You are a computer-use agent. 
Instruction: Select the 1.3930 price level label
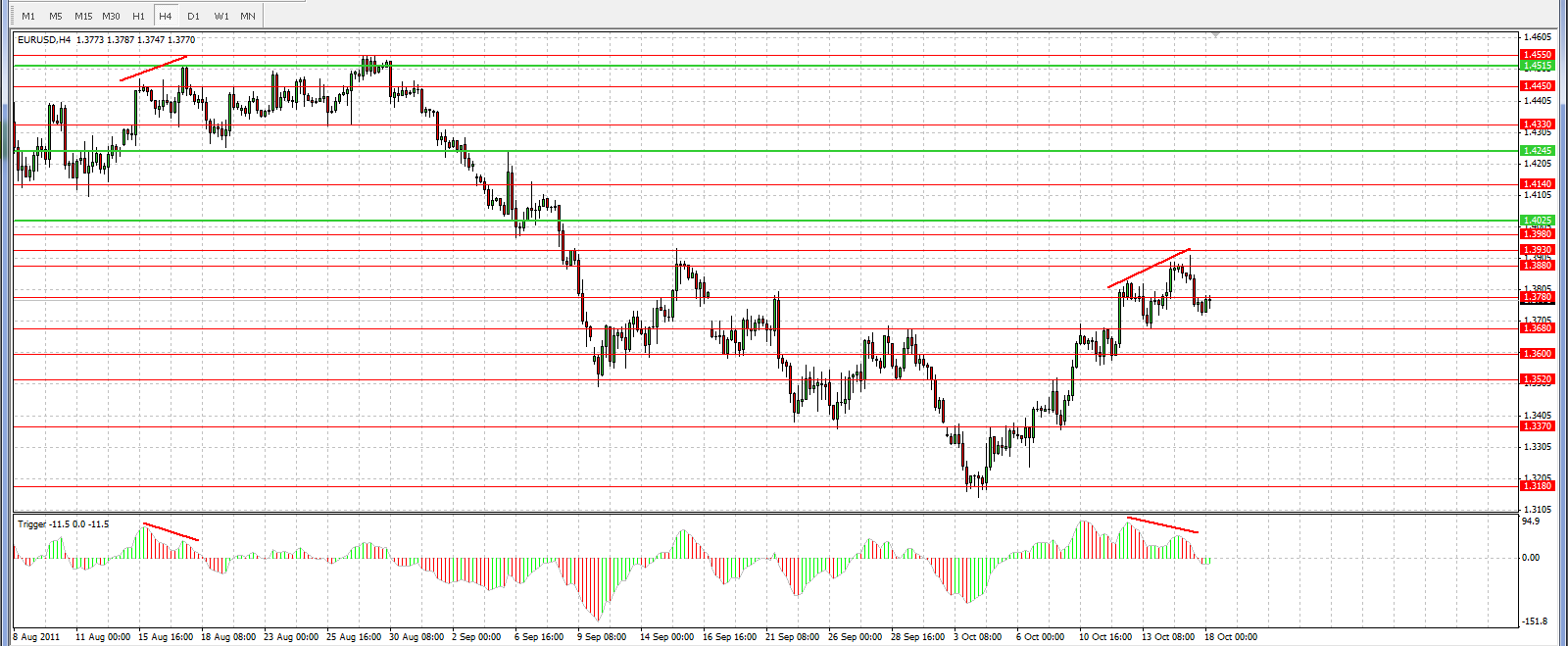[x=1537, y=250]
